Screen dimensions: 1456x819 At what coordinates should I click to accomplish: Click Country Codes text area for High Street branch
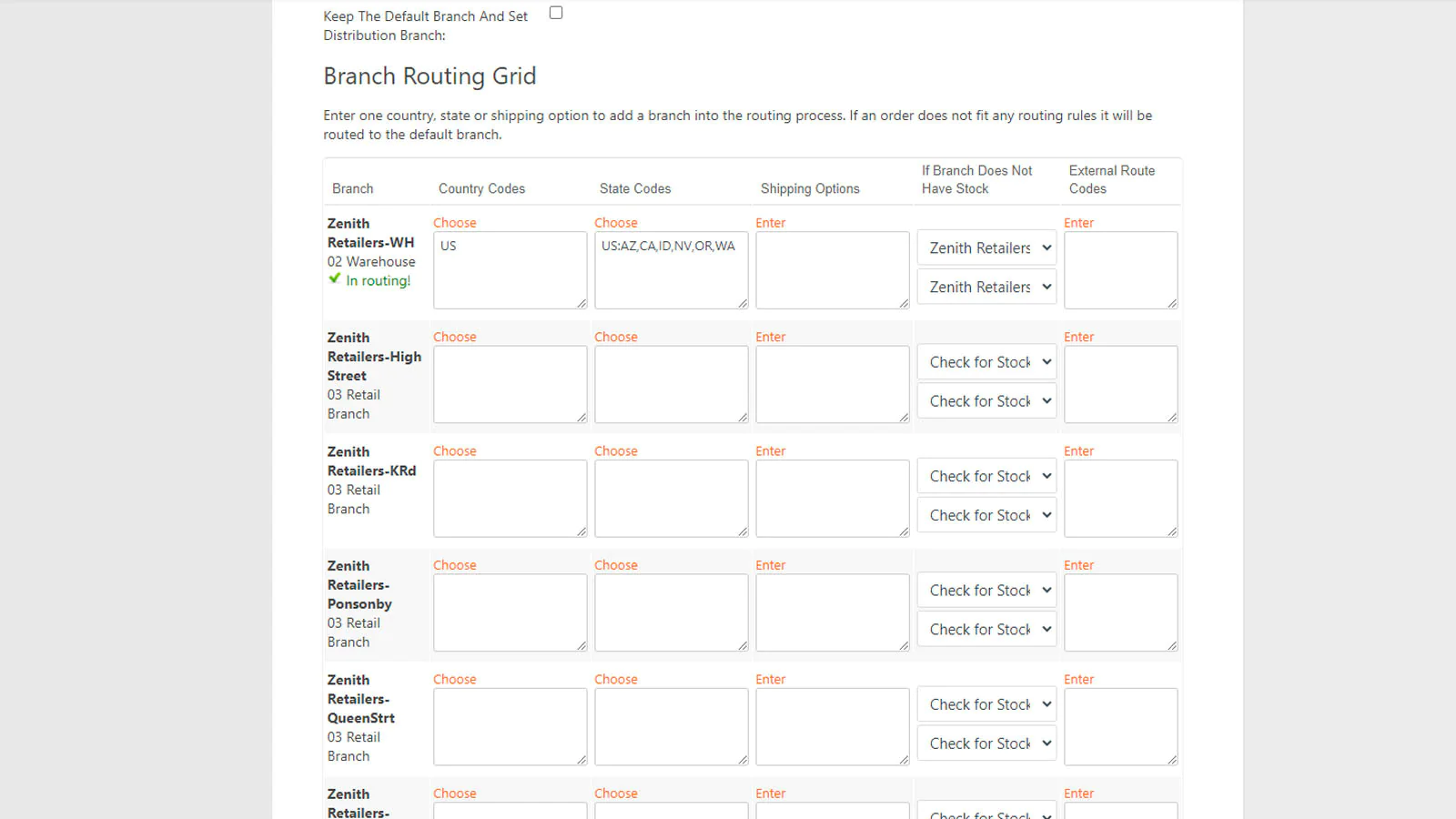(x=510, y=384)
